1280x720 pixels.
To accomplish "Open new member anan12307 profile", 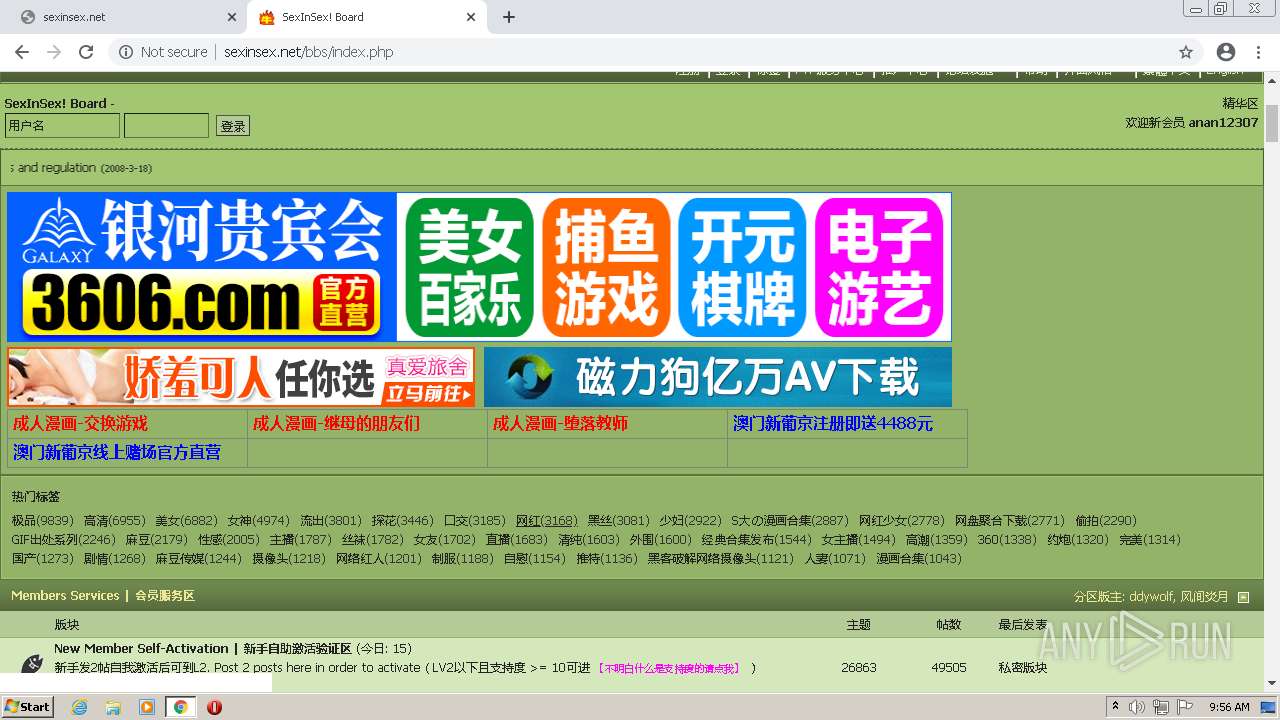I will click(x=1223, y=122).
